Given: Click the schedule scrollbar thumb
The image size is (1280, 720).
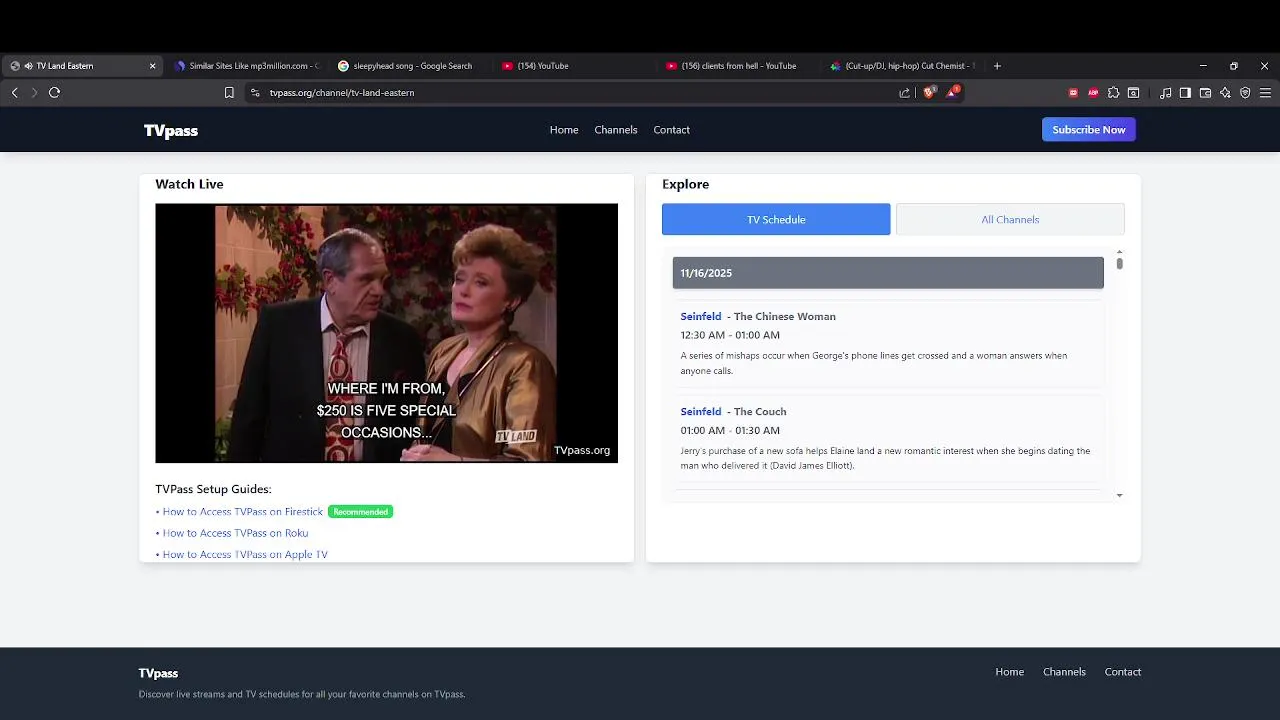Looking at the screenshot, I should pyautogui.click(x=1119, y=264).
